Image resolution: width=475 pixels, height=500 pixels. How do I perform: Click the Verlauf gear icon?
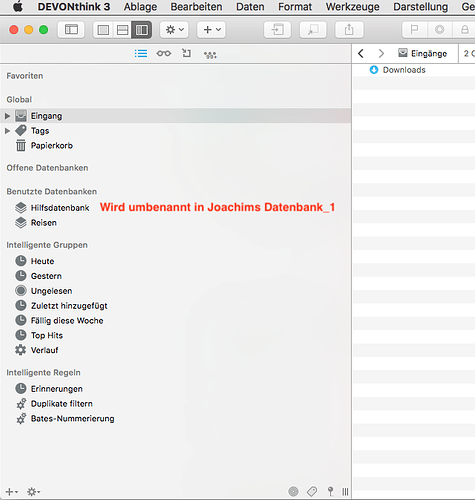click(21, 350)
